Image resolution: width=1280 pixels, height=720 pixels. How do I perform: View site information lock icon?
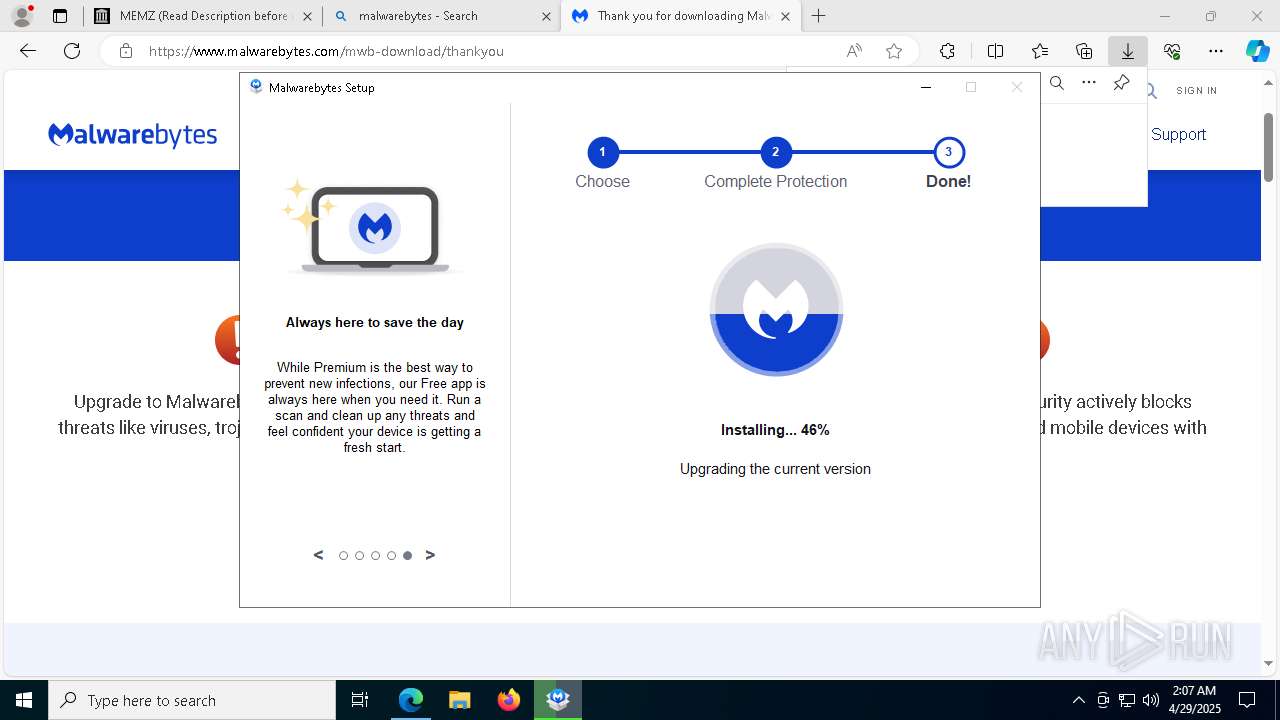tap(126, 51)
